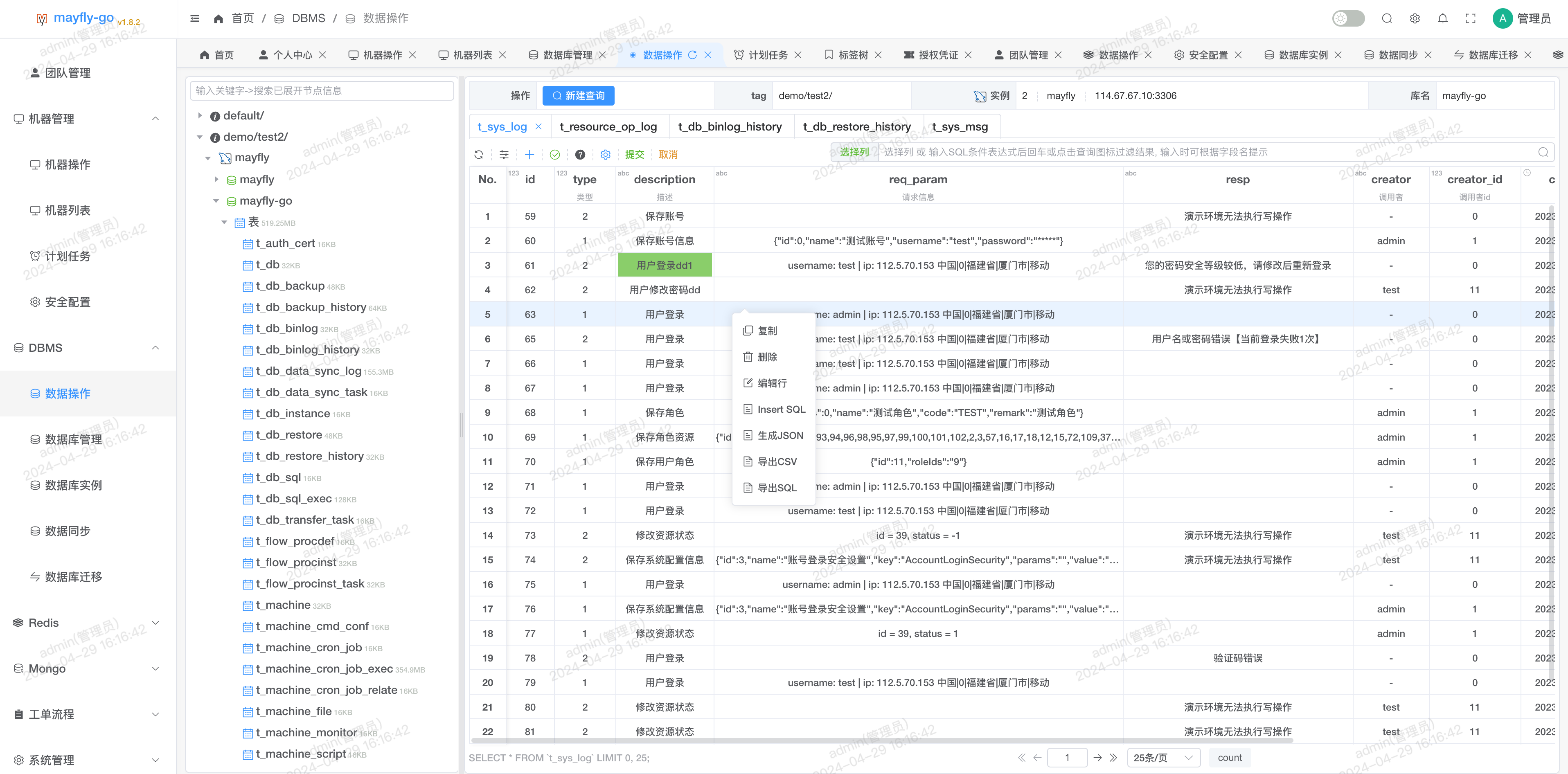Viewport: 1568px width, 774px height.
Task: Expand the 工单流程 sidebar section
Action: pos(88,714)
